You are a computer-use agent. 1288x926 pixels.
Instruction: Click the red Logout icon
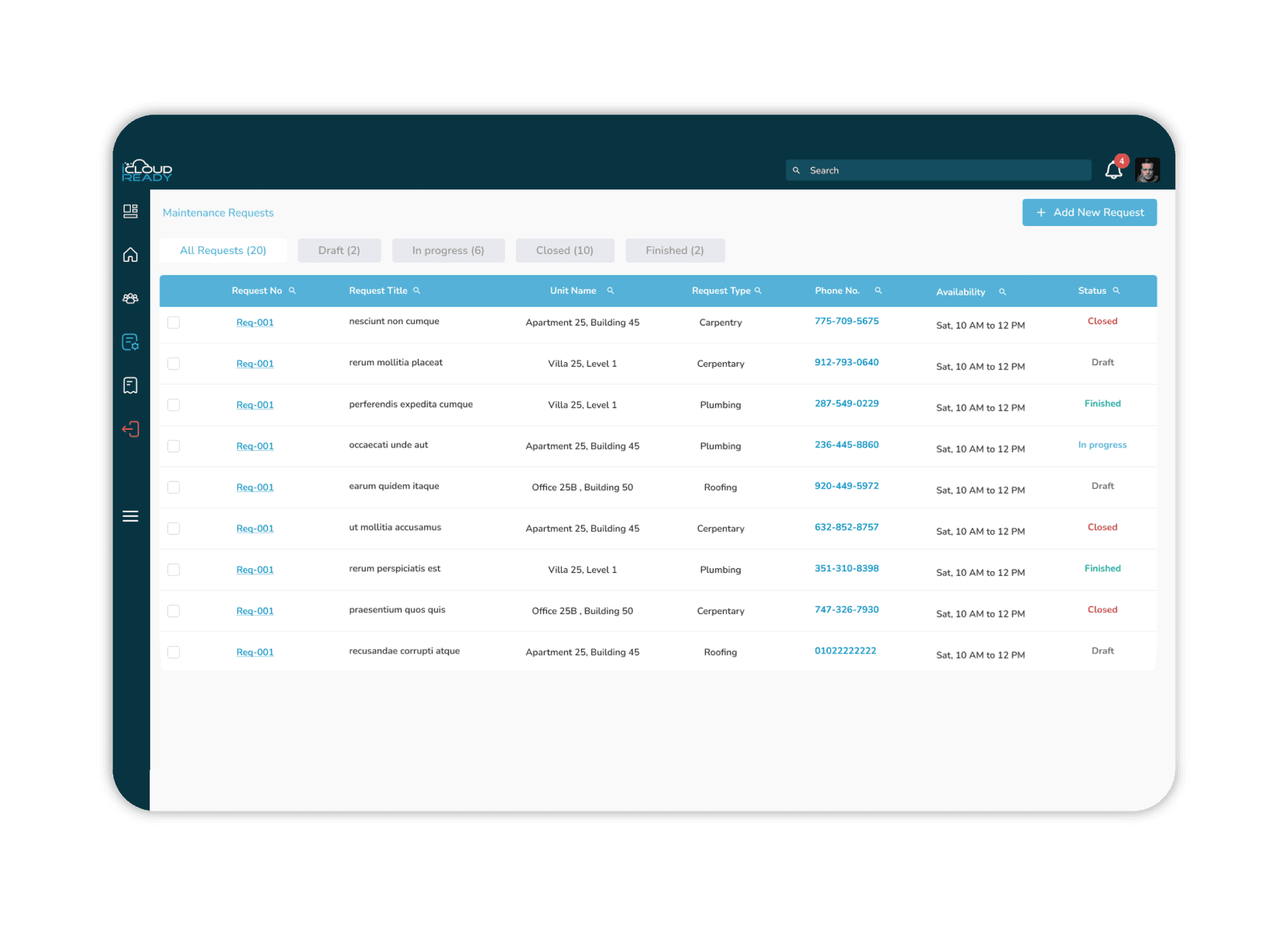[130, 428]
